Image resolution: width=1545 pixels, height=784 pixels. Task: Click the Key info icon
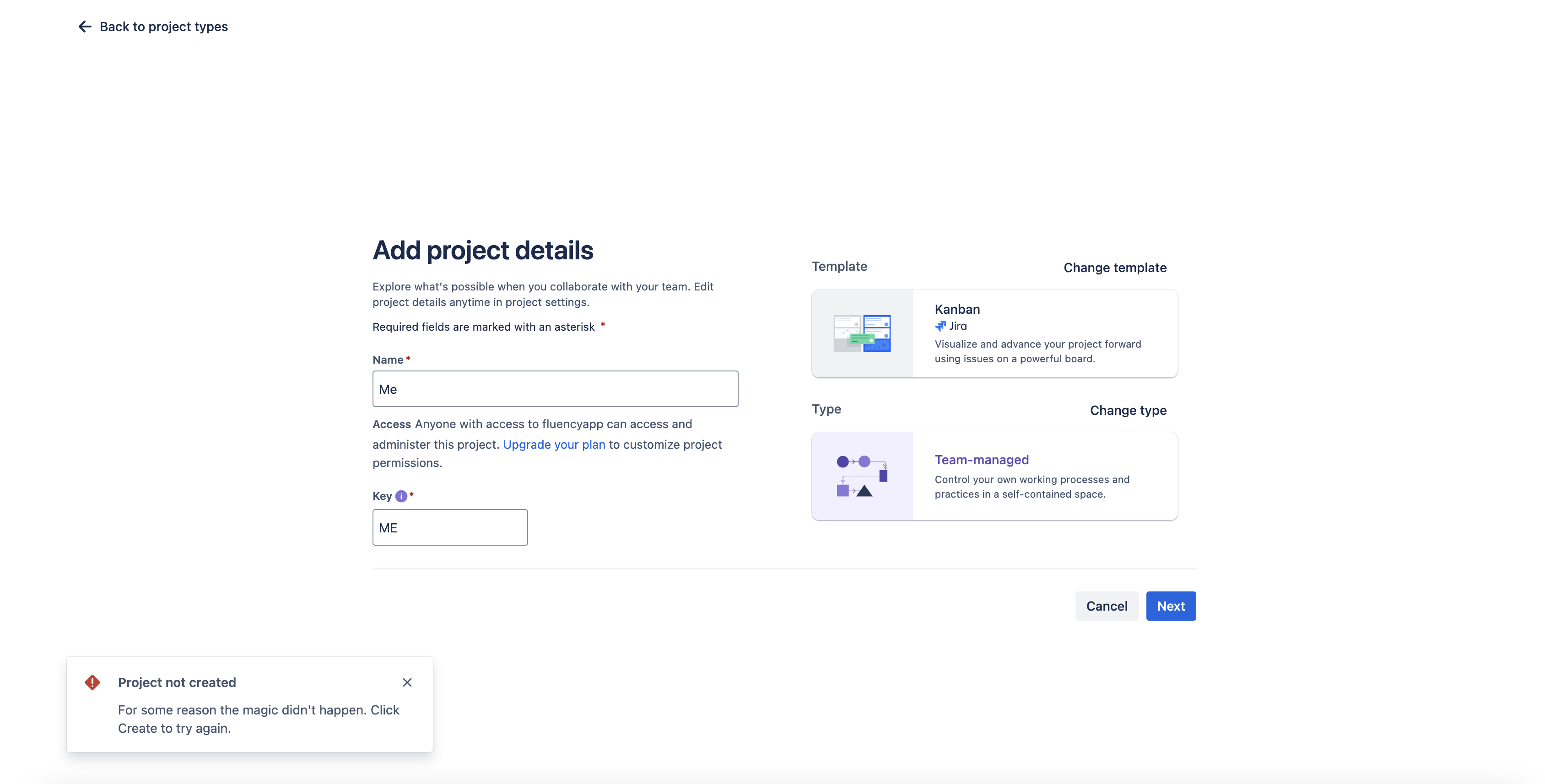[x=401, y=496]
